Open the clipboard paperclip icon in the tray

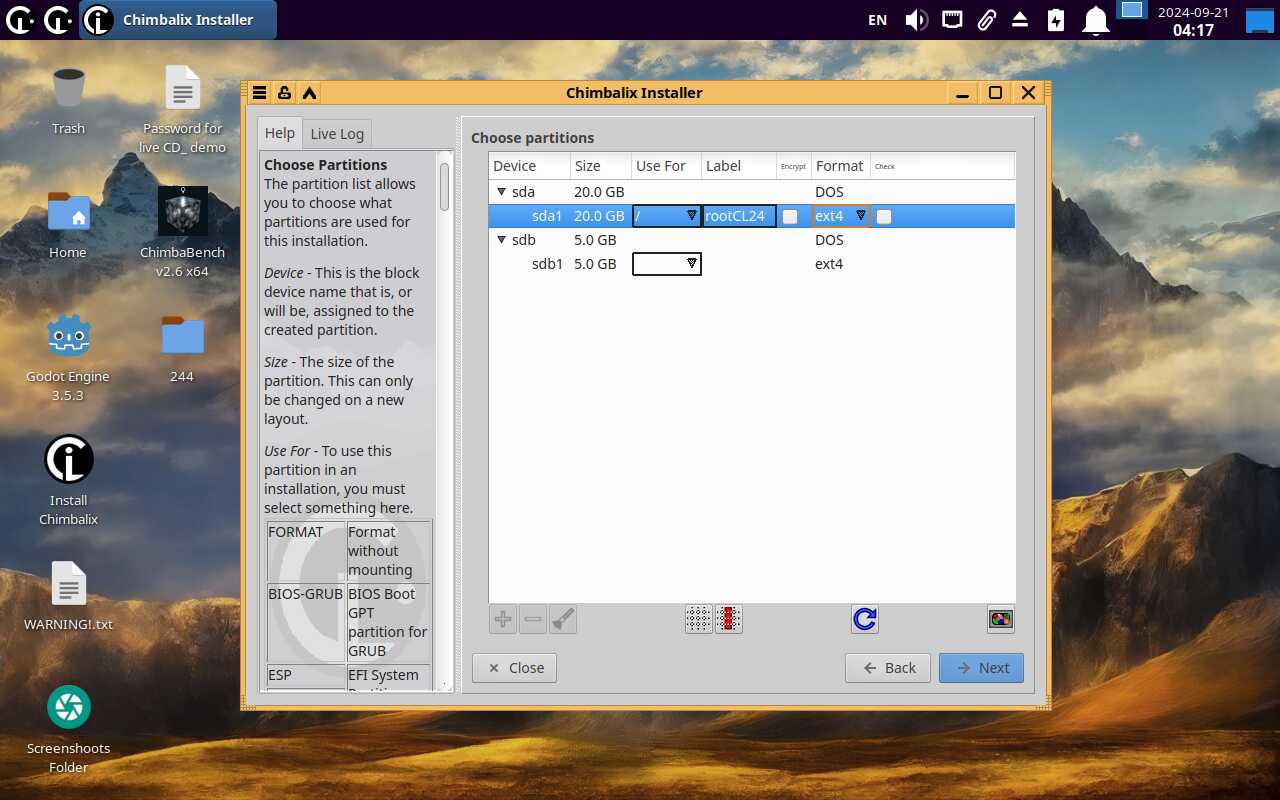point(986,20)
